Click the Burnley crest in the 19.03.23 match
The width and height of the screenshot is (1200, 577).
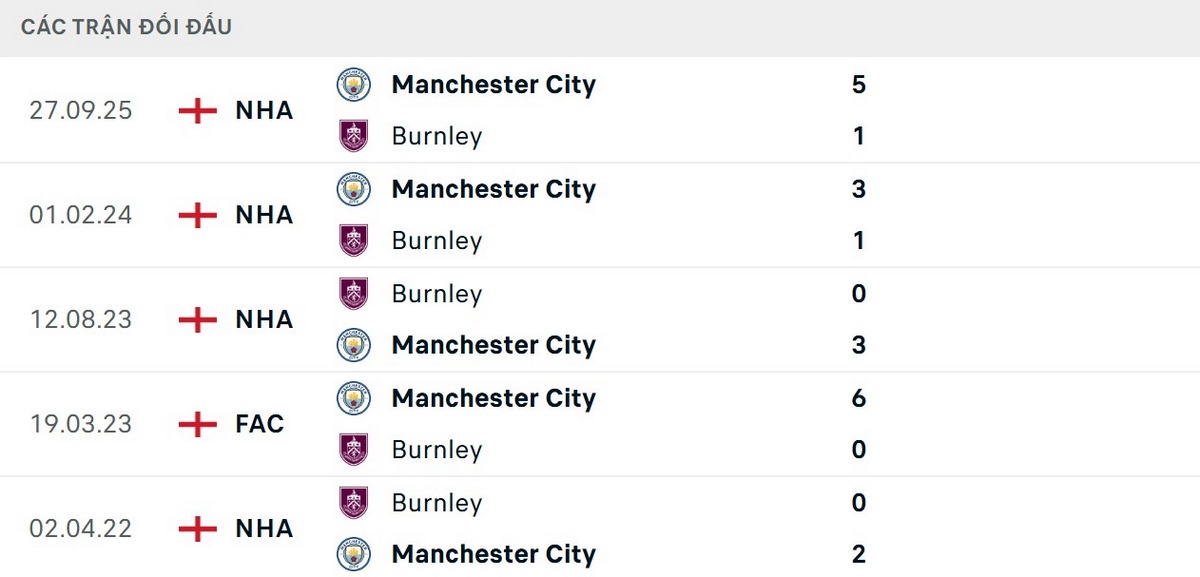click(x=353, y=449)
